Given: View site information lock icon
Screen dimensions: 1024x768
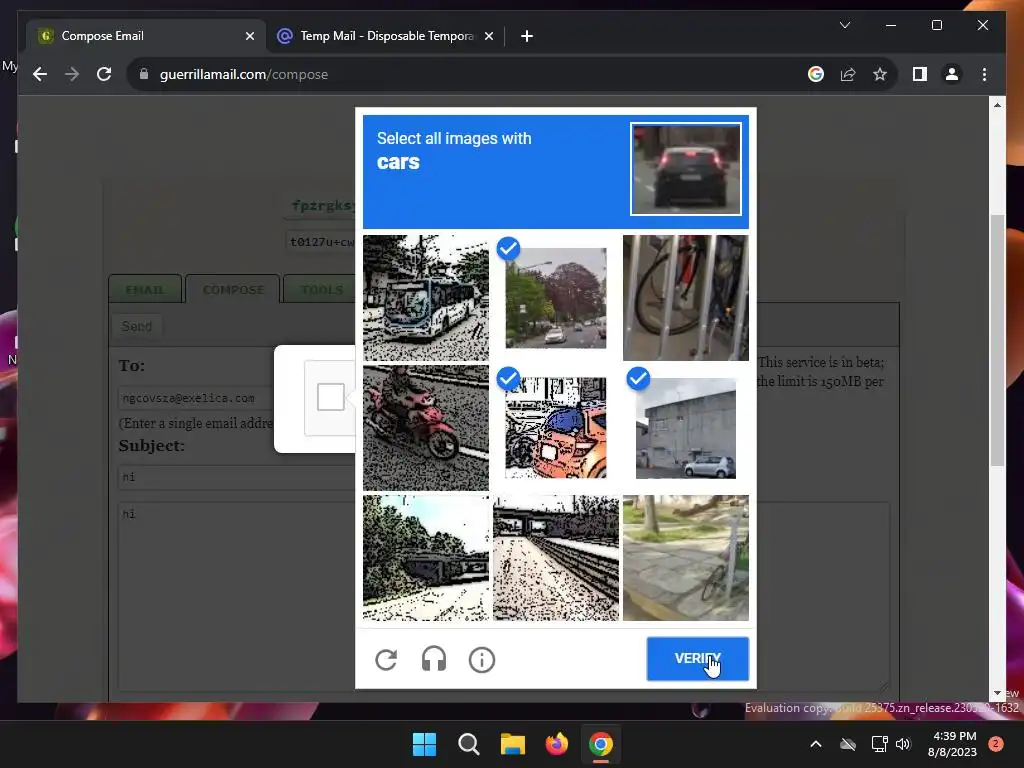Looking at the screenshot, I should click(x=144, y=74).
